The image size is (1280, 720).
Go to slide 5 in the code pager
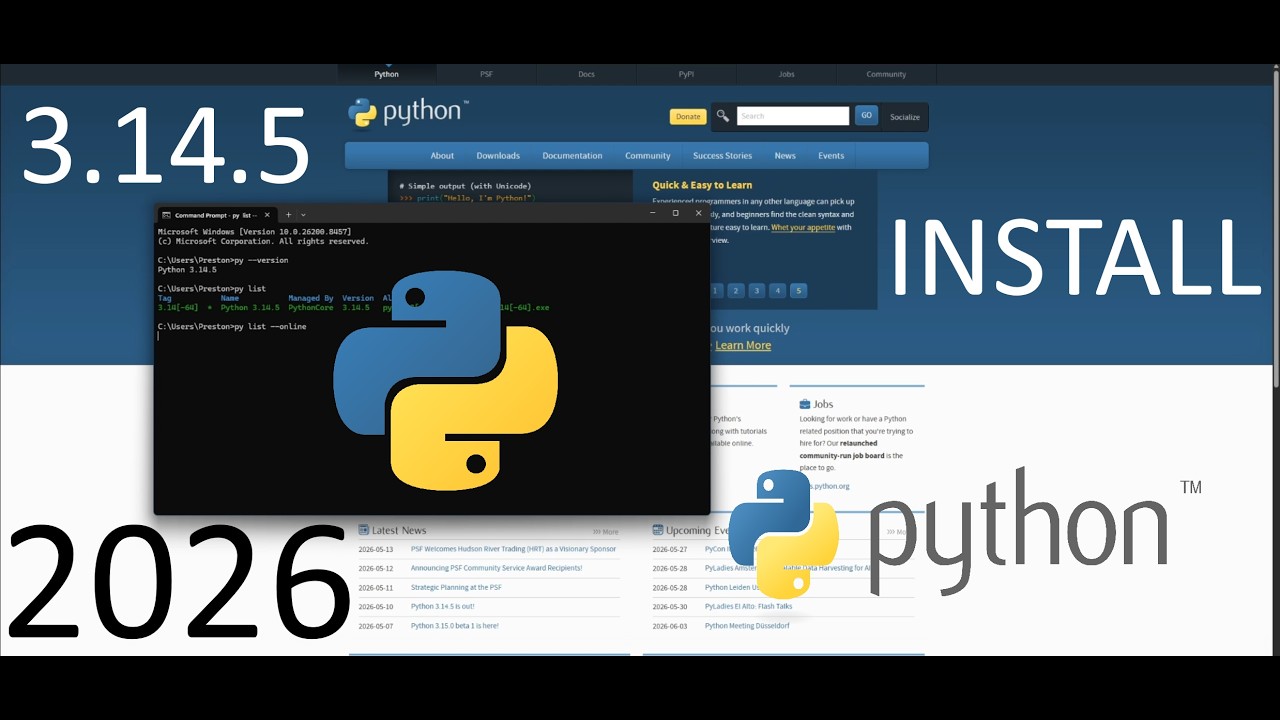tap(798, 291)
